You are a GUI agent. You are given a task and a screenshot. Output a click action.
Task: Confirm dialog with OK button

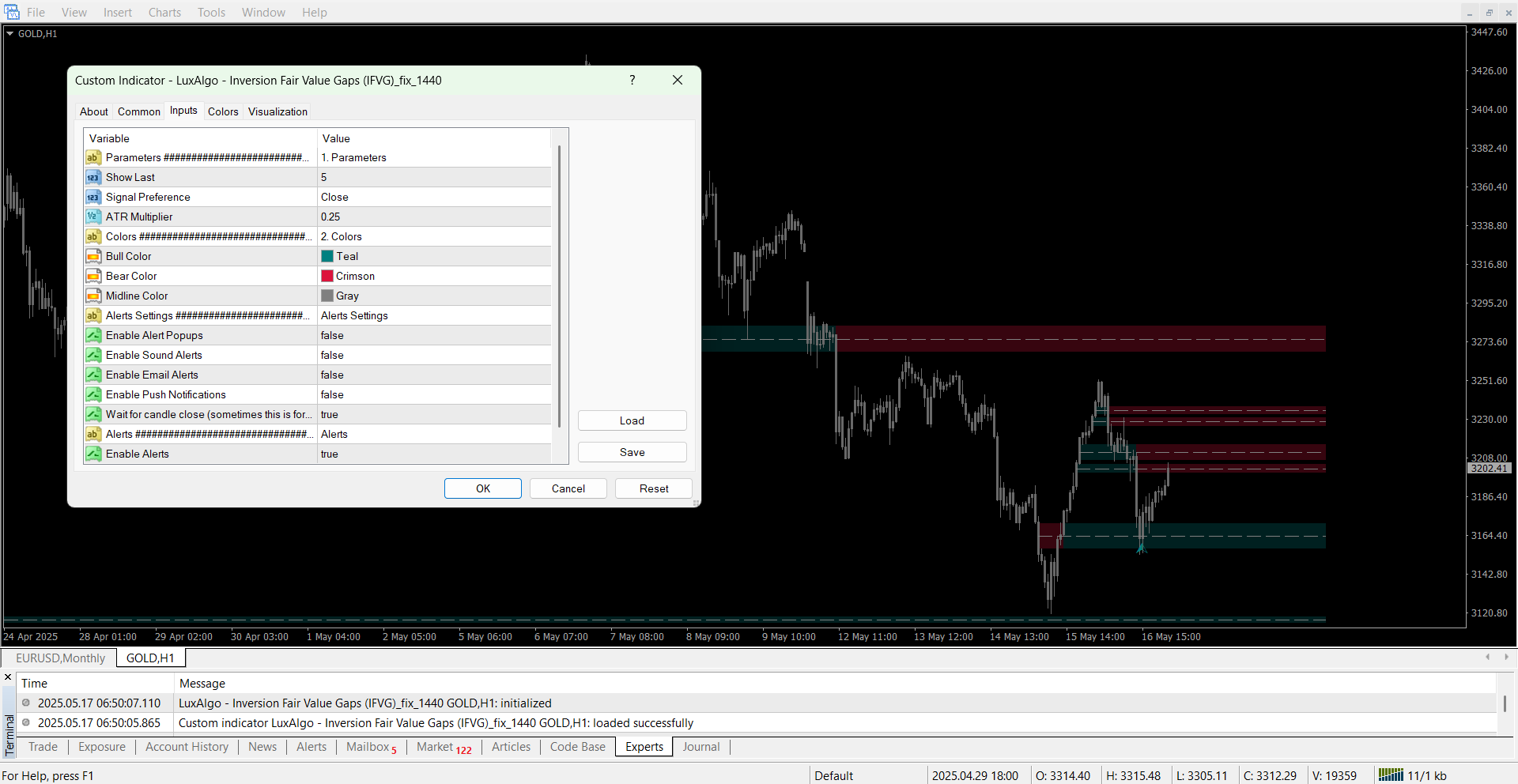(483, 488)
